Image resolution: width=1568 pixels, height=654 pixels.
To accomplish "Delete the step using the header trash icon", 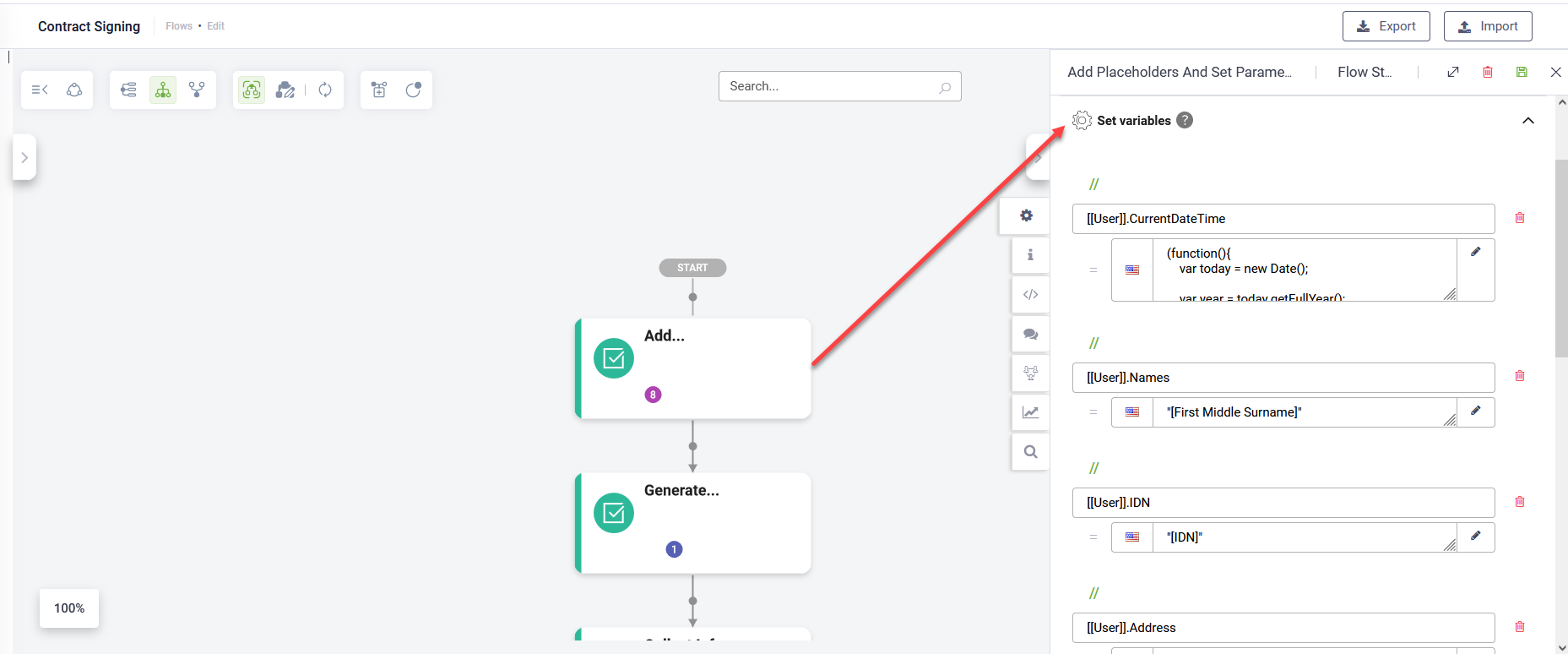I will point(1488,73).
